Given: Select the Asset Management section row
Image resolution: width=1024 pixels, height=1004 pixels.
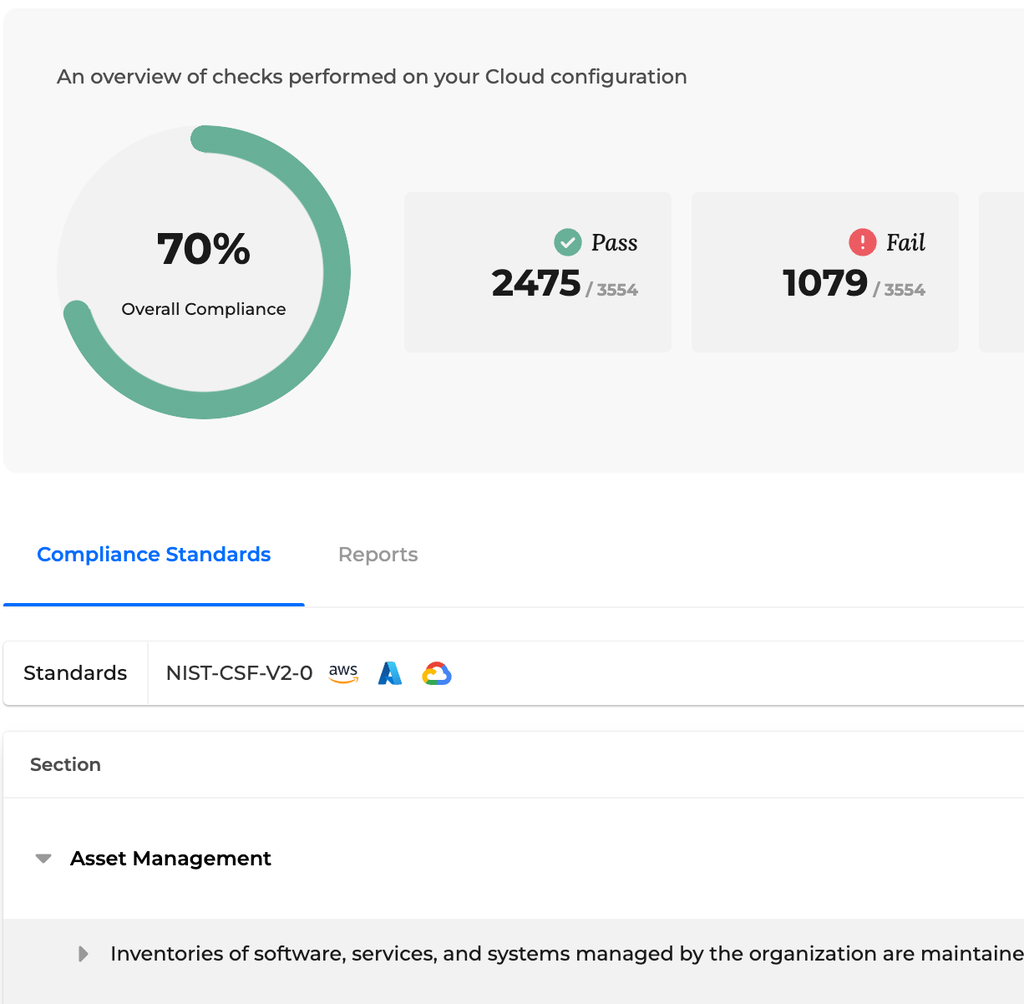Looking at the screenshot, I should (x=170, y=858).
